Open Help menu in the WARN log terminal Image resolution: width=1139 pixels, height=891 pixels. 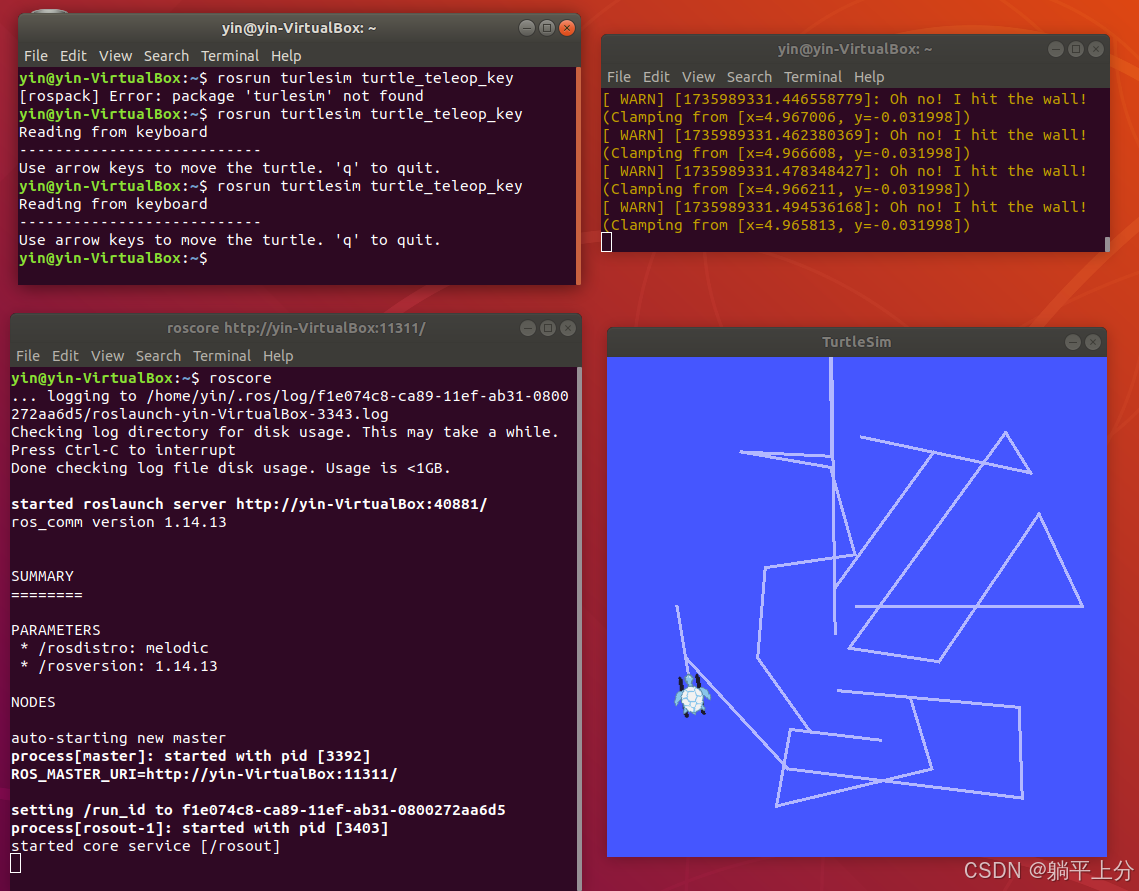pos(869,77)
